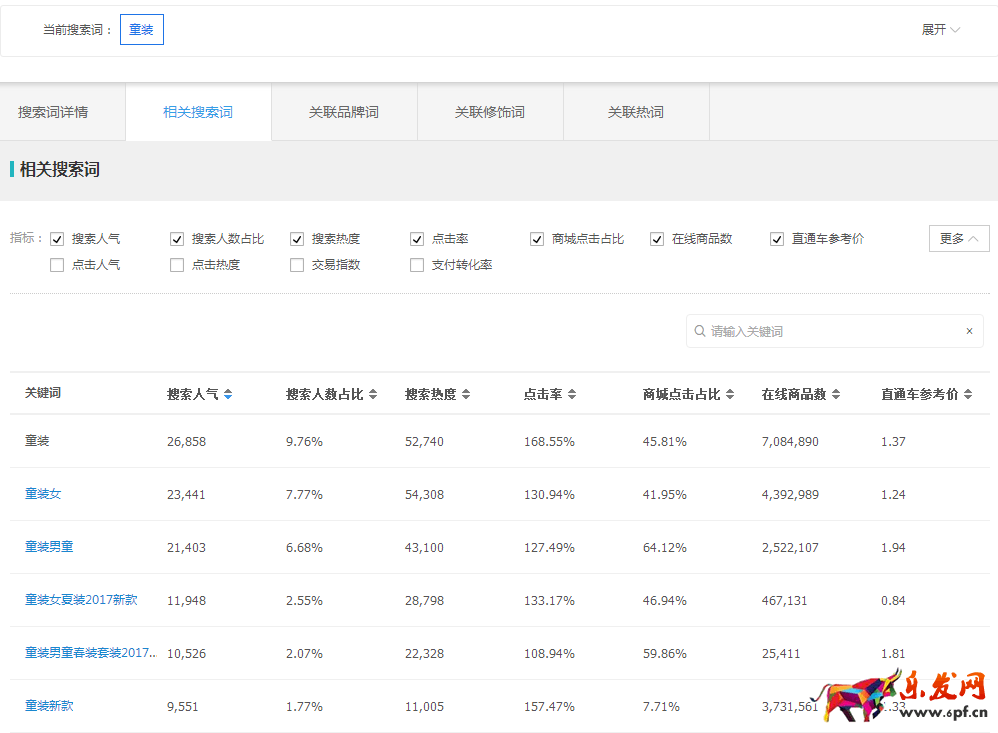Enable the 点击人气 metric checkbox
The image size is (998, 733).
click(57, 264)
